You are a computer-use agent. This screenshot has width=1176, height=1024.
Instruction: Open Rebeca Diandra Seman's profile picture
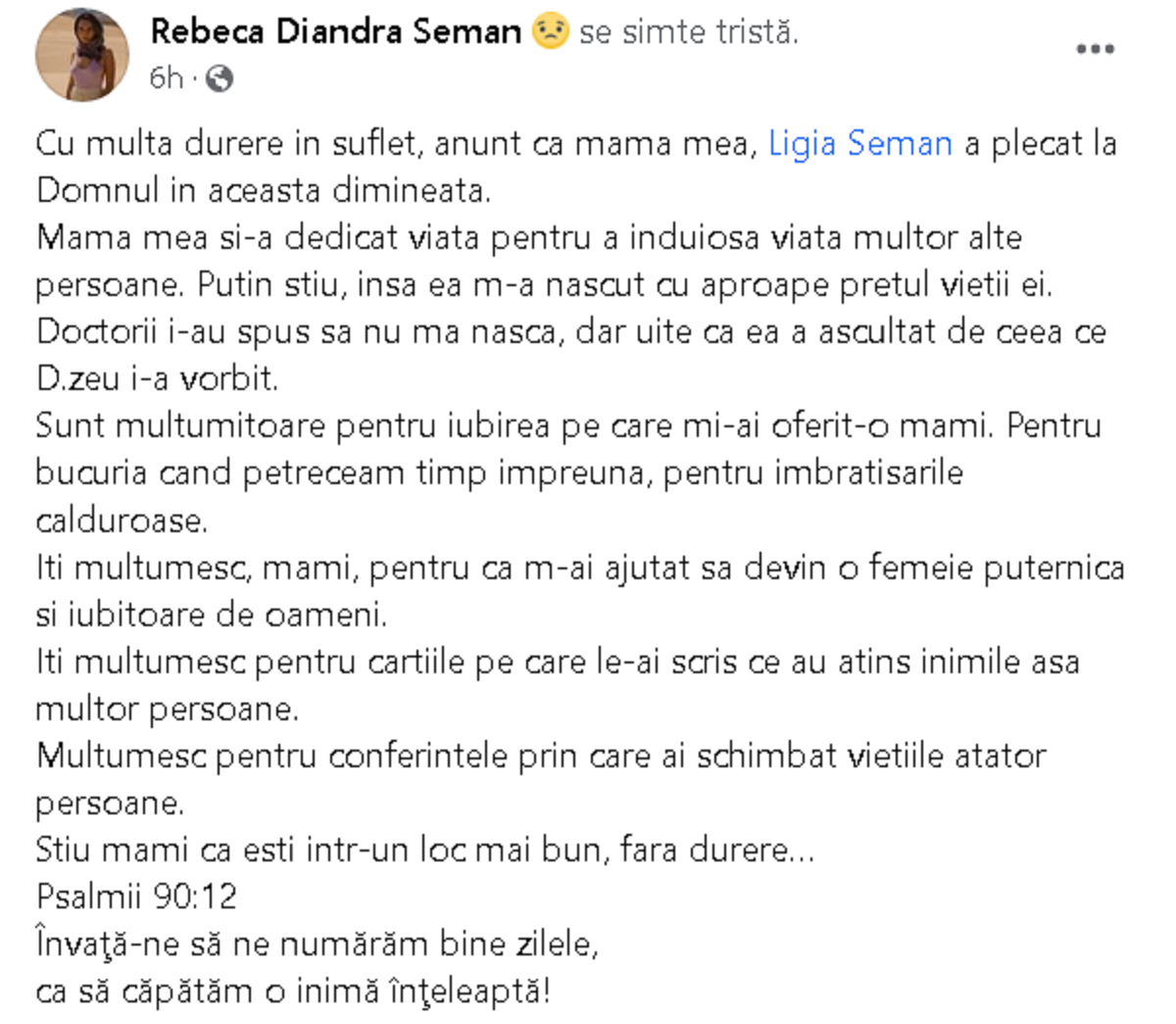click(x=82, y=55)
